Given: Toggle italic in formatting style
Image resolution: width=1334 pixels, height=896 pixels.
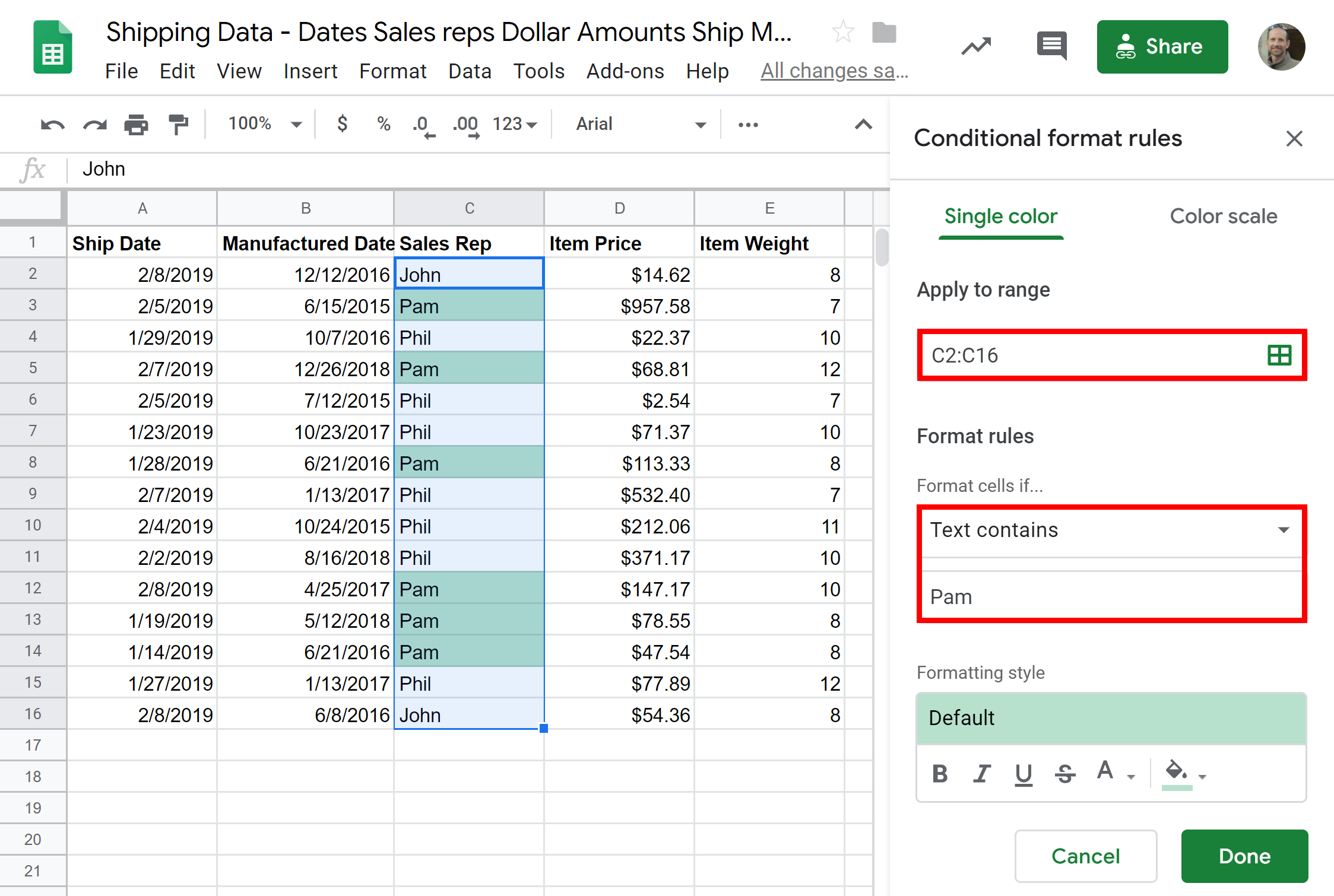Looking at the screenshot, I should click(982, 774).
